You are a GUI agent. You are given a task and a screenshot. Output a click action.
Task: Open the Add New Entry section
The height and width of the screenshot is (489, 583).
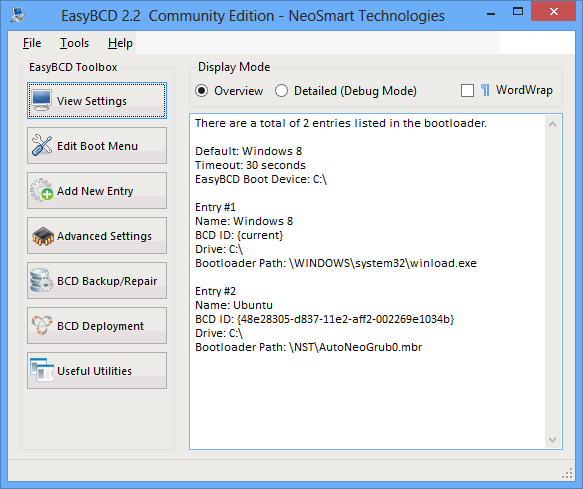tap(97, 191)
